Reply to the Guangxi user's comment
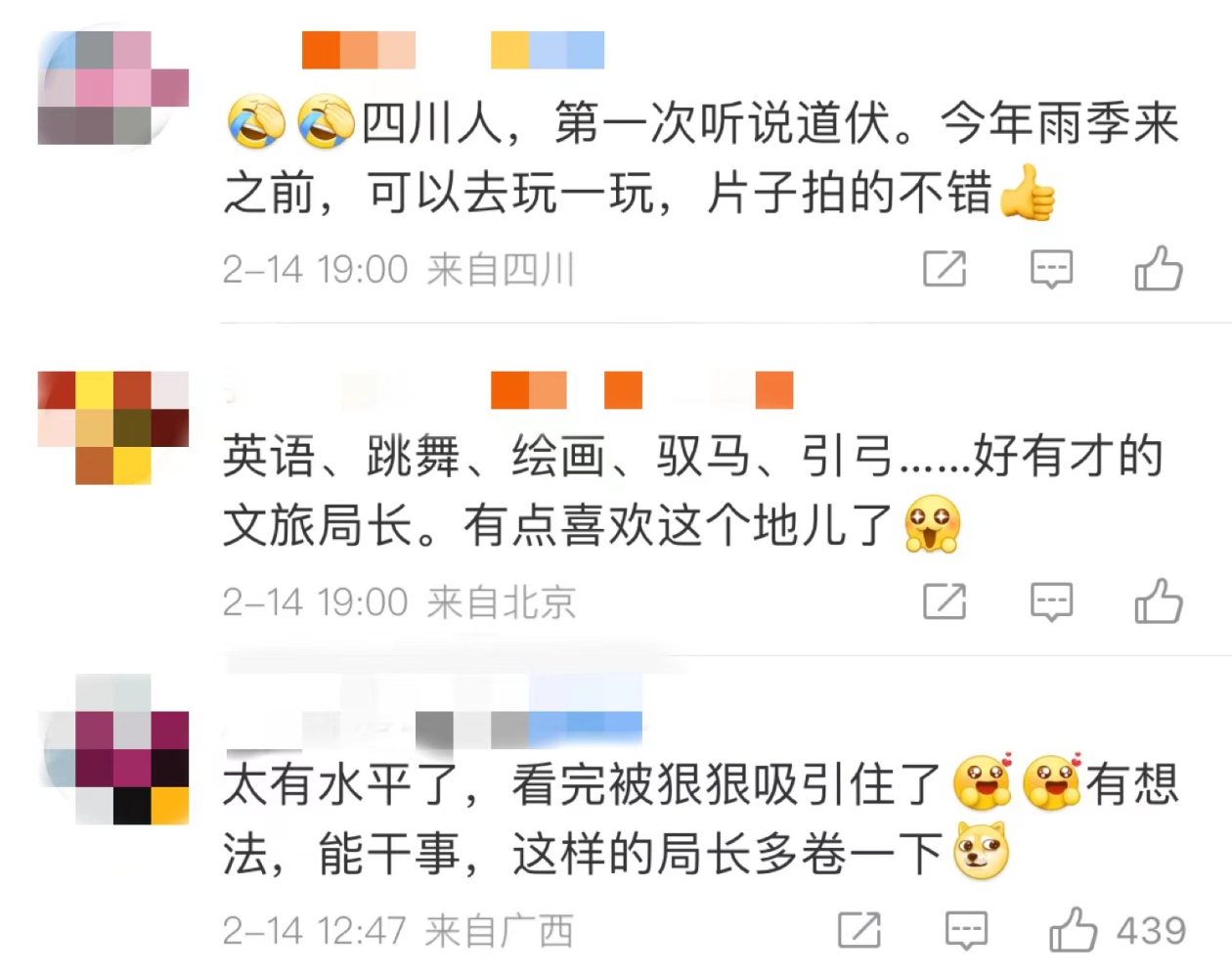 966,930
